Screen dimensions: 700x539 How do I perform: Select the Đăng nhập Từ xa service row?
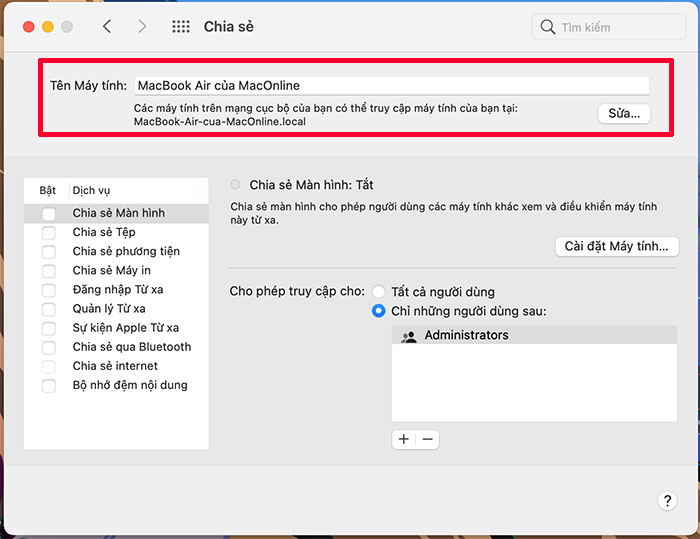pyautogui.click(x=116, y=290)
